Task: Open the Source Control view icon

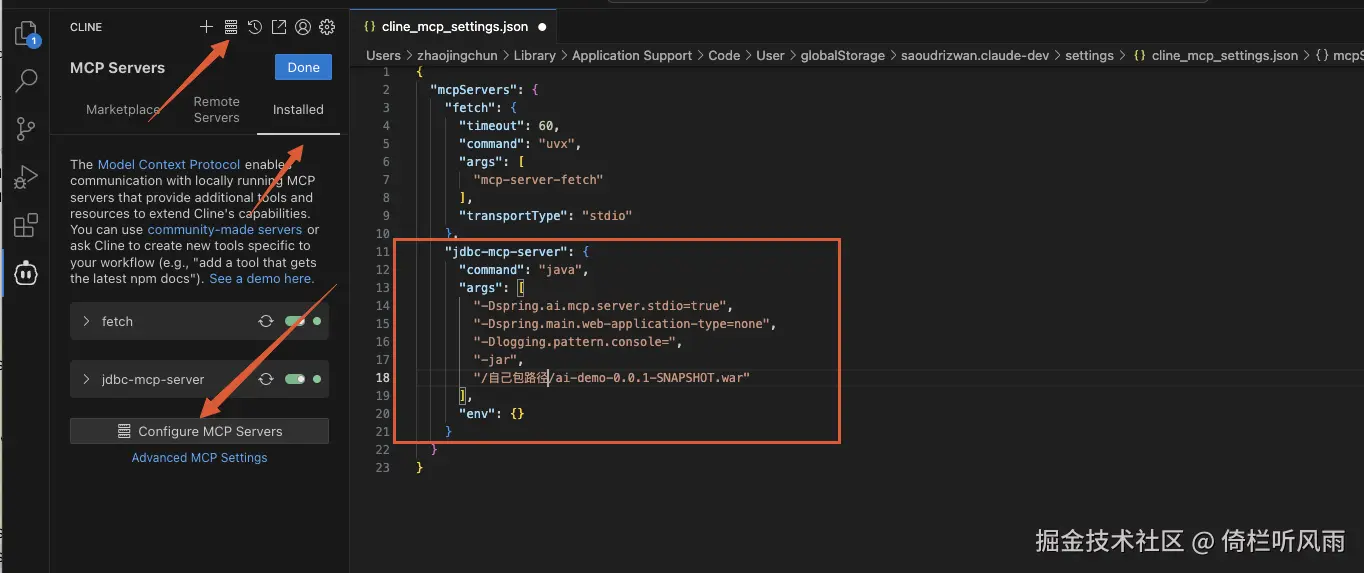Action: 26,128
